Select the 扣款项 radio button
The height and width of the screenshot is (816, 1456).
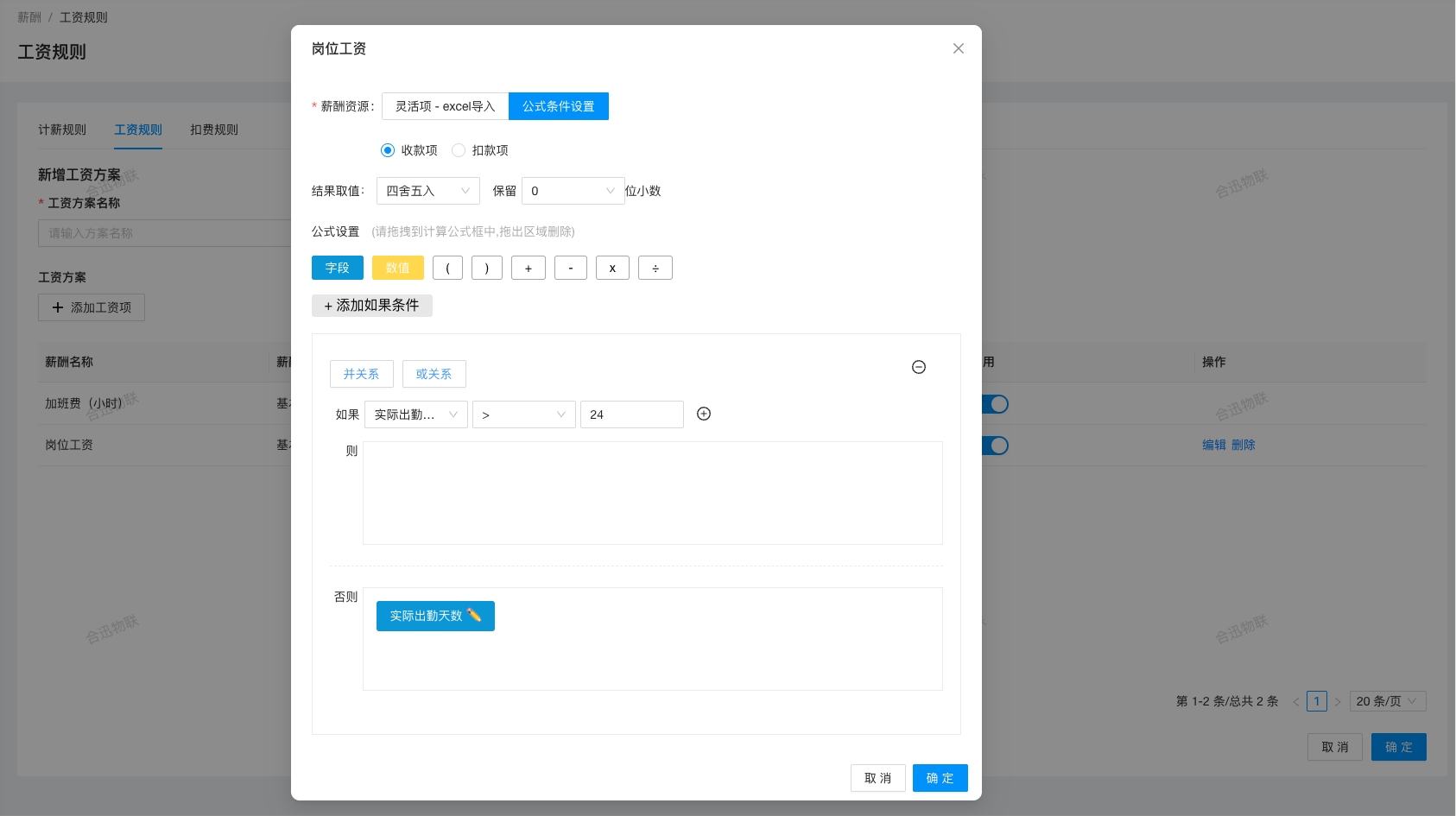pos(459,150)
